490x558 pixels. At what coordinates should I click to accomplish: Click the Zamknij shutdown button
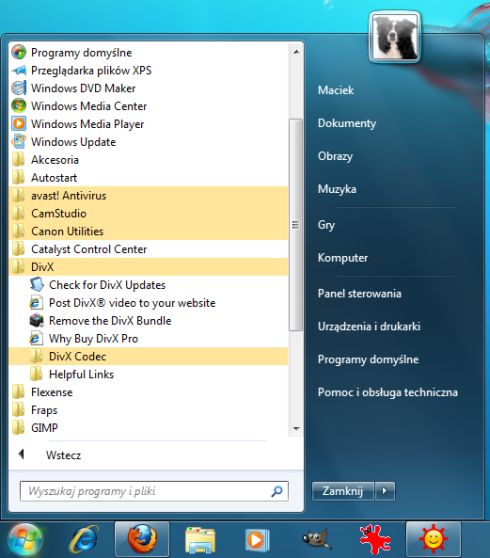[x=343, y=491]
